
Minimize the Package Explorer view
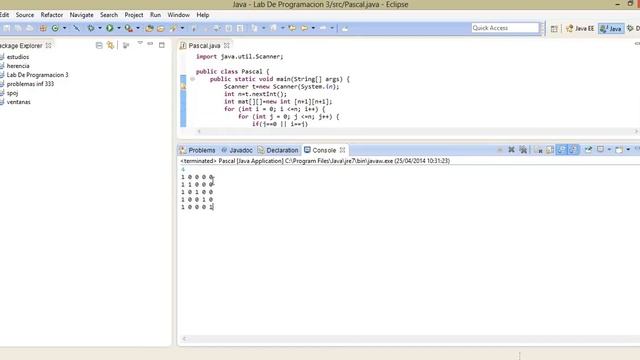point(151,44)
